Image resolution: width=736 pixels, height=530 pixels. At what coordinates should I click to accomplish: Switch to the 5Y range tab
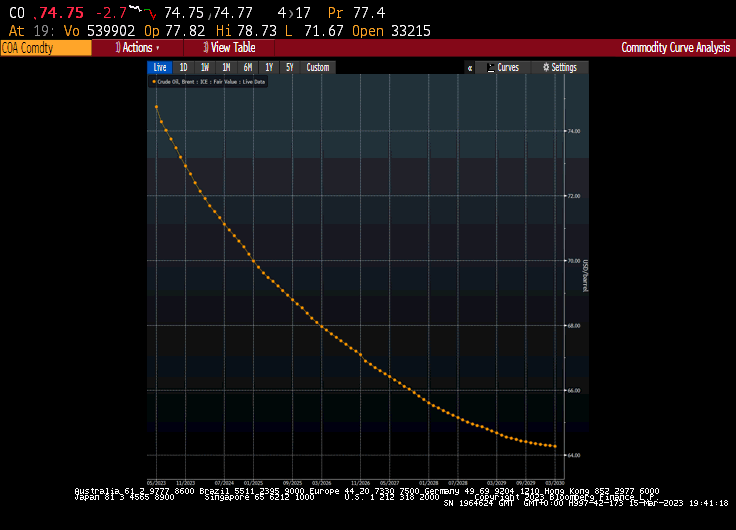point(290,68)
